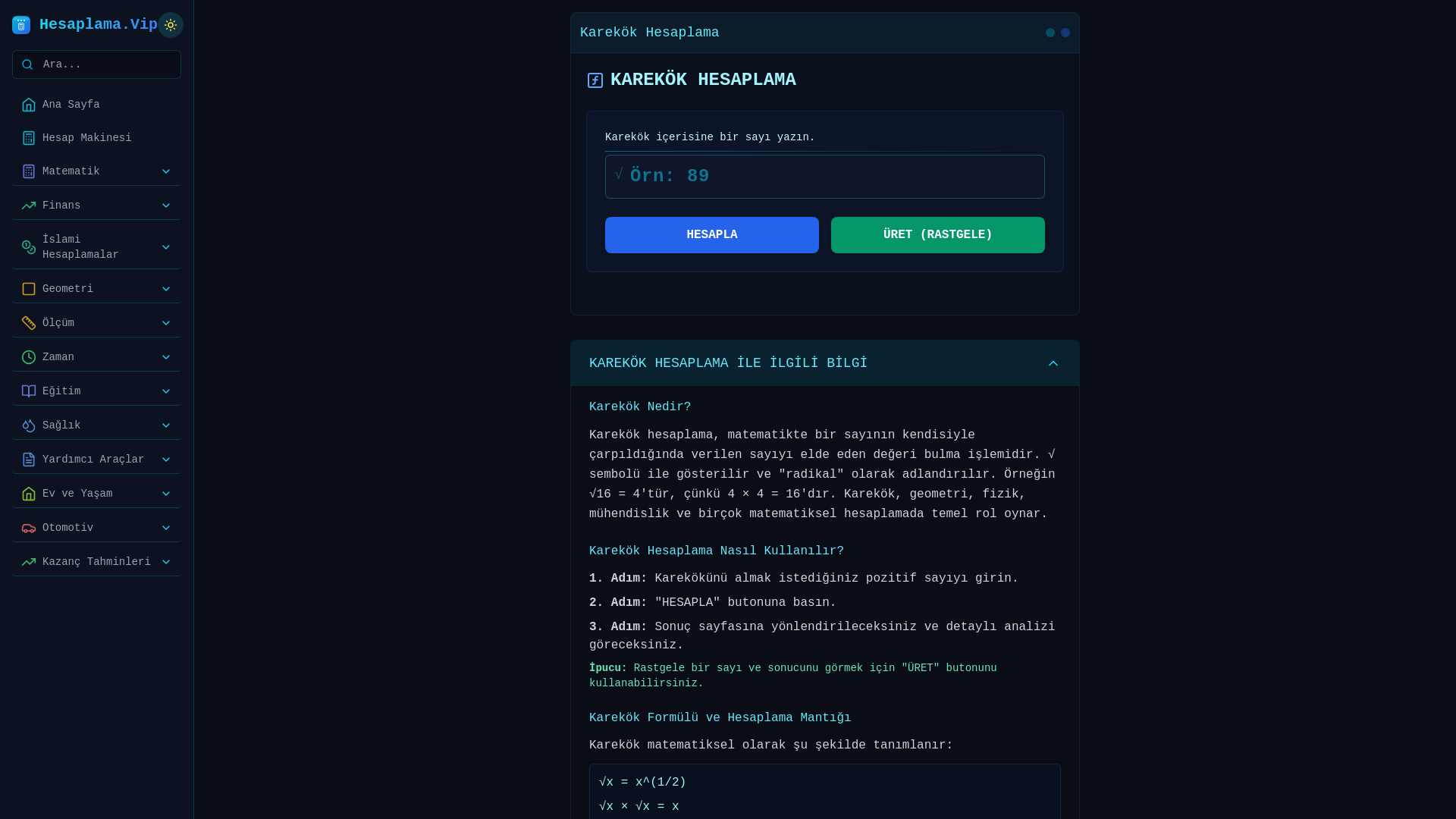Expand the İslami Hesaplamalar chevron
Viewport: 1456px width, 819px height.
[166, 247]
